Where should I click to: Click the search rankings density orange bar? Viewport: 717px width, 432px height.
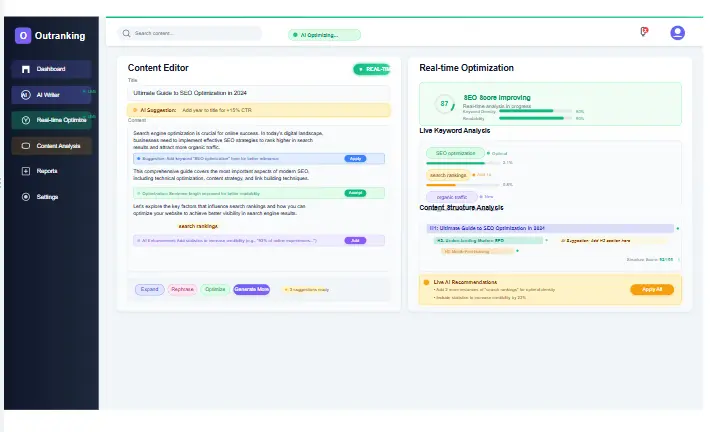pyautogui.click(x=441, y=185)
